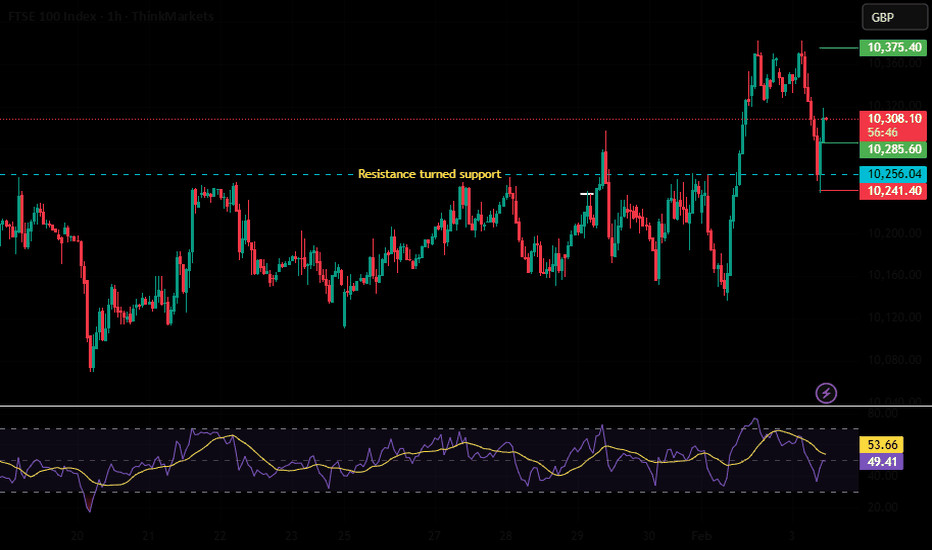Click the 10,080.00 level on price axis
Viewport: 932px width, 550px height.
[888, 359]
